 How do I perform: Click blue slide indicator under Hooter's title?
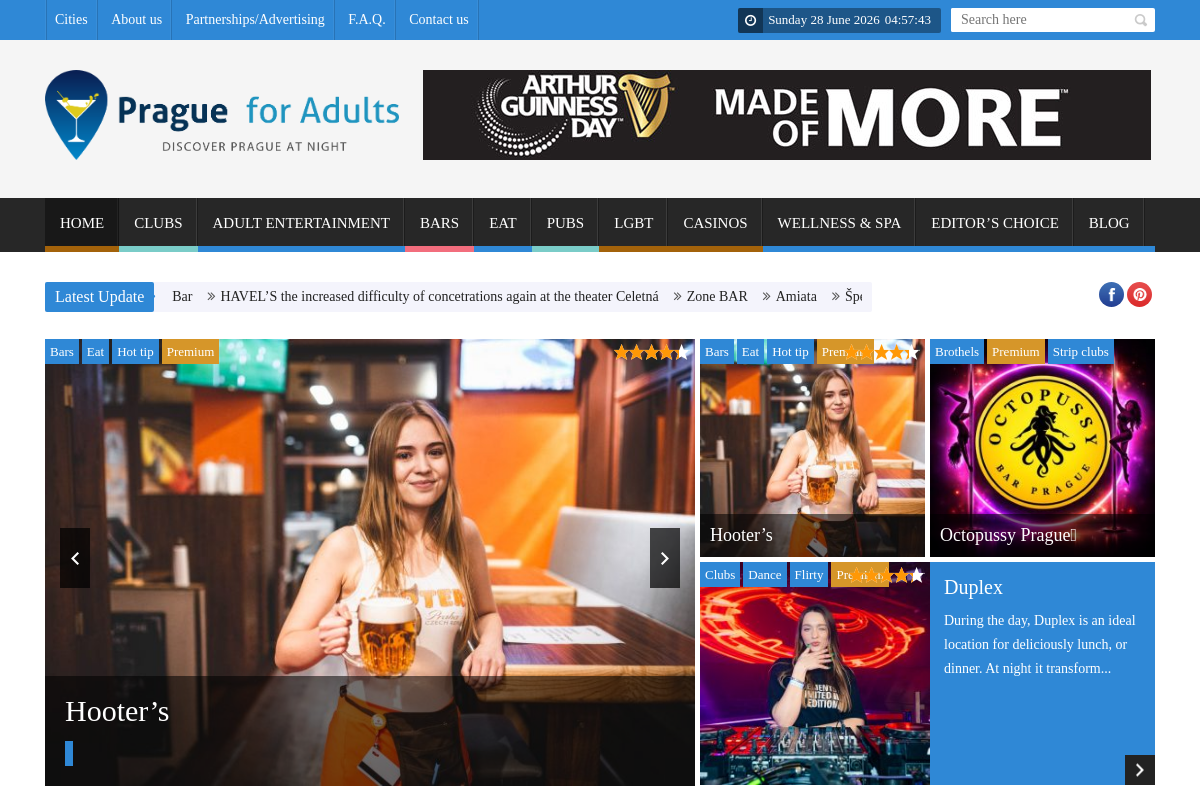[x=69, y=754]
